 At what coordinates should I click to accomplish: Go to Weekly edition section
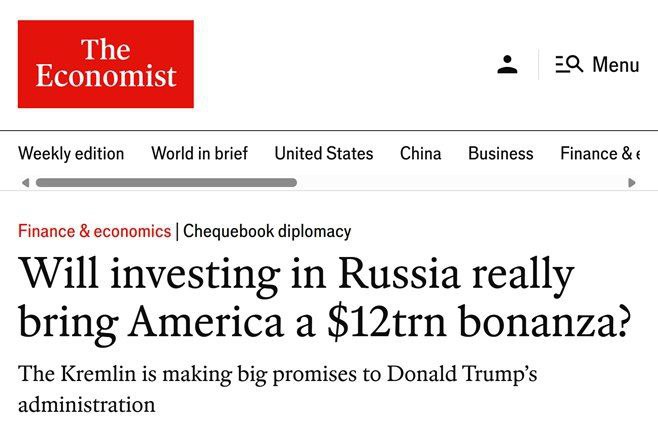pos(71,153)
